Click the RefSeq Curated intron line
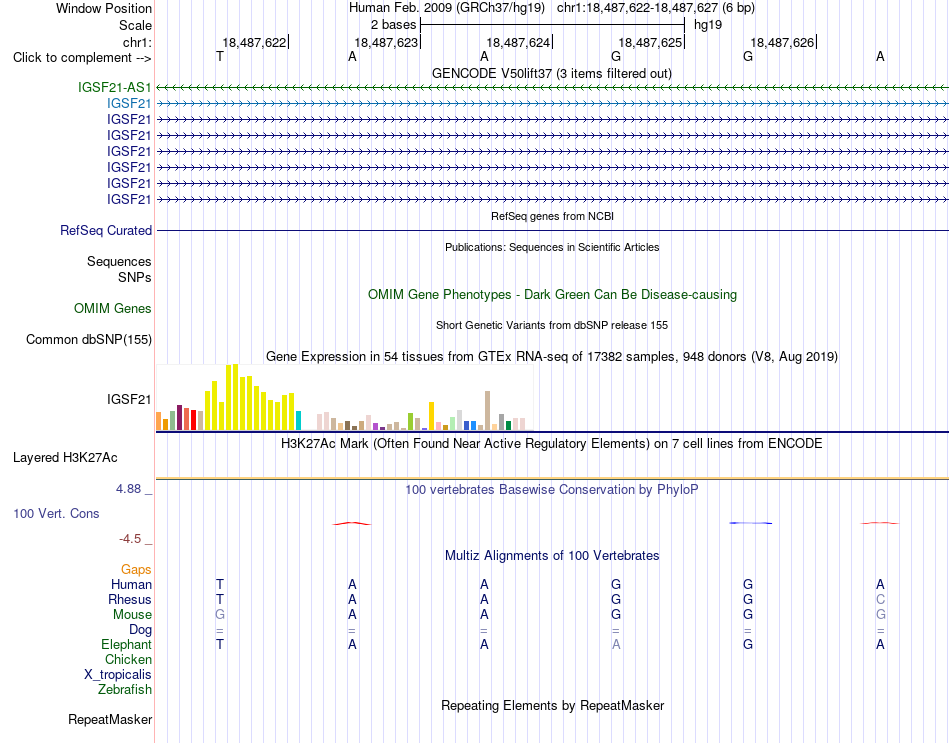Screen dimensions: 950x743 coord(552,230)
